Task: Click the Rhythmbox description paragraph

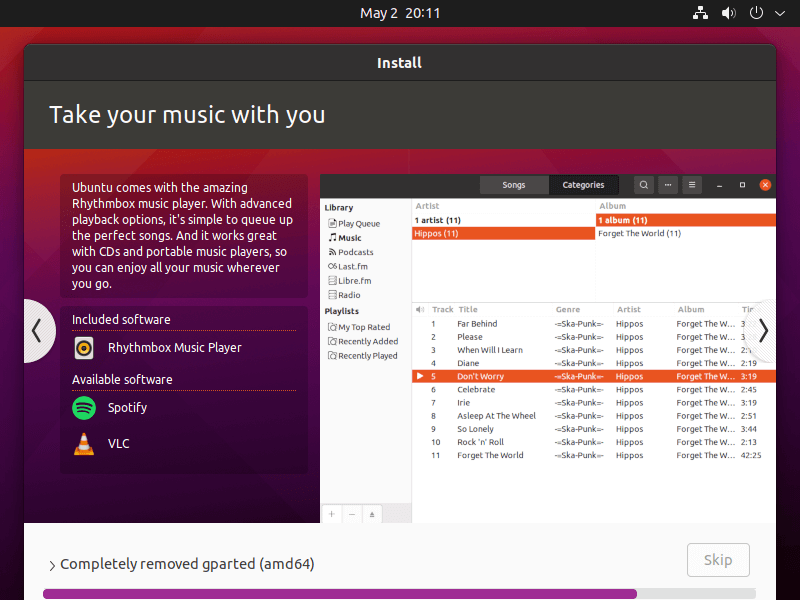Action: [183, 236]
